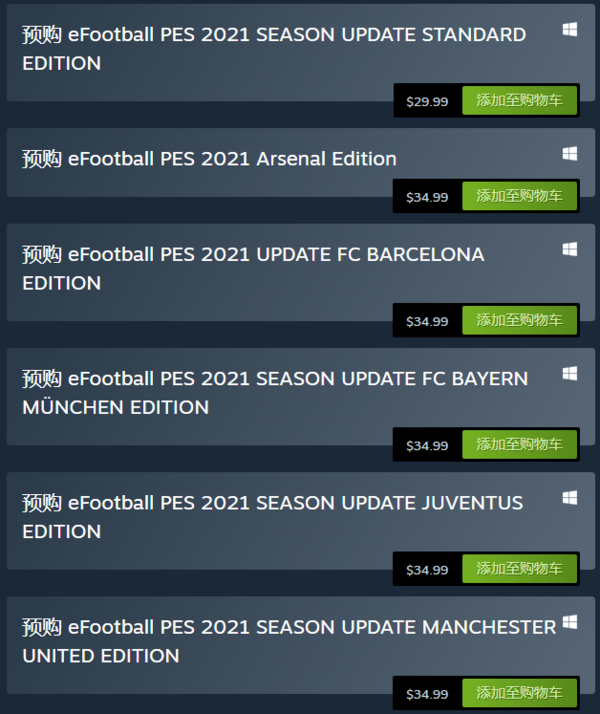
Task: Open the FC Barcelona Edition title
Action: 253,268
